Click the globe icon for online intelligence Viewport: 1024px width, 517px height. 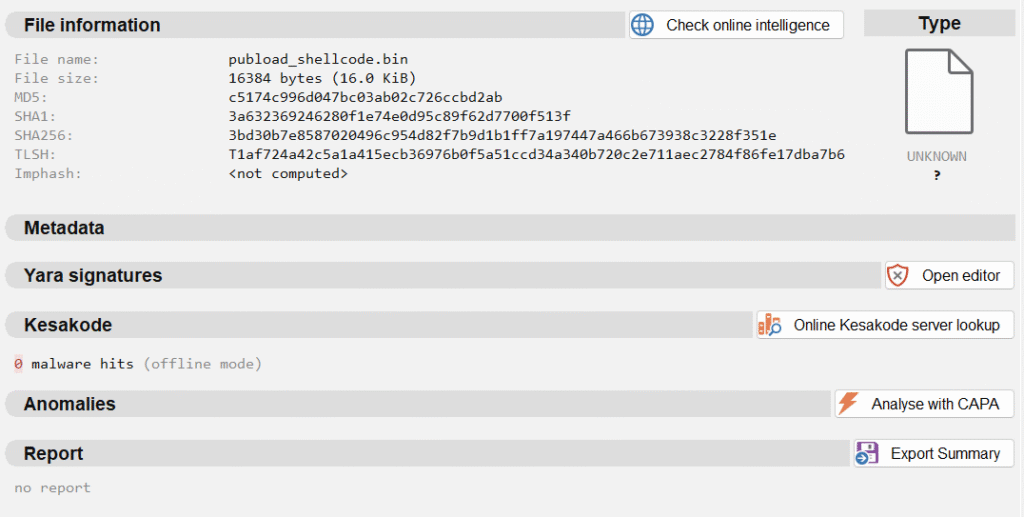[x=643, y=25]
